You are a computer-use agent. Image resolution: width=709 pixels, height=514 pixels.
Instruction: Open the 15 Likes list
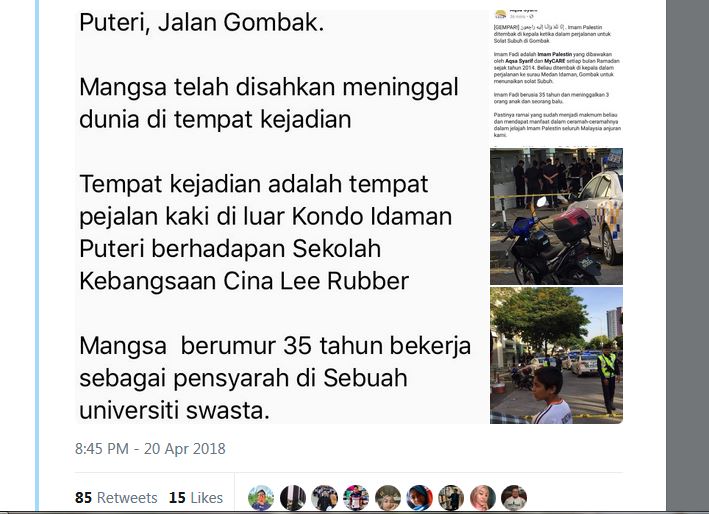click(196, 498)
